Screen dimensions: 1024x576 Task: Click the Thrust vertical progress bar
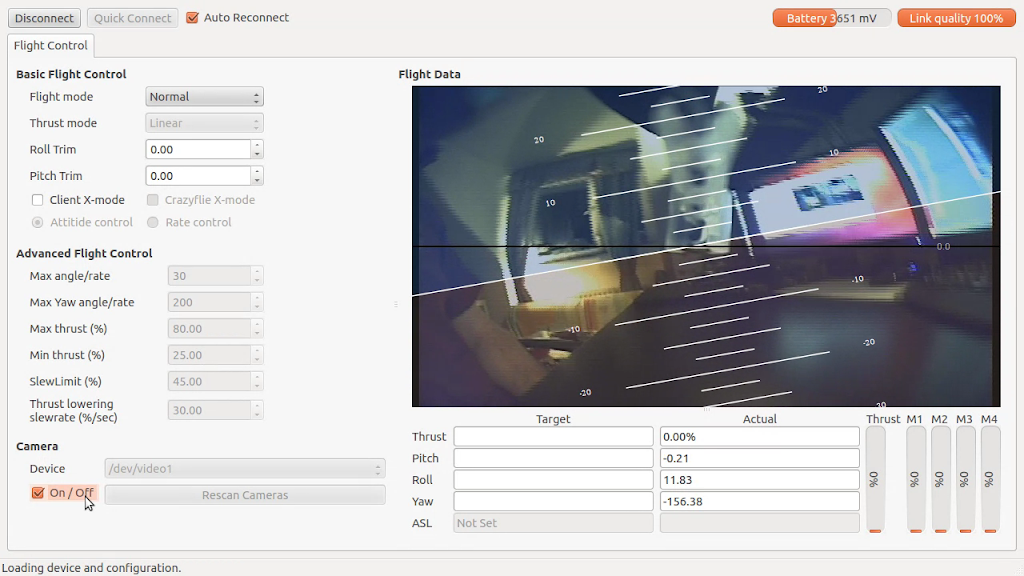point(875,480)
